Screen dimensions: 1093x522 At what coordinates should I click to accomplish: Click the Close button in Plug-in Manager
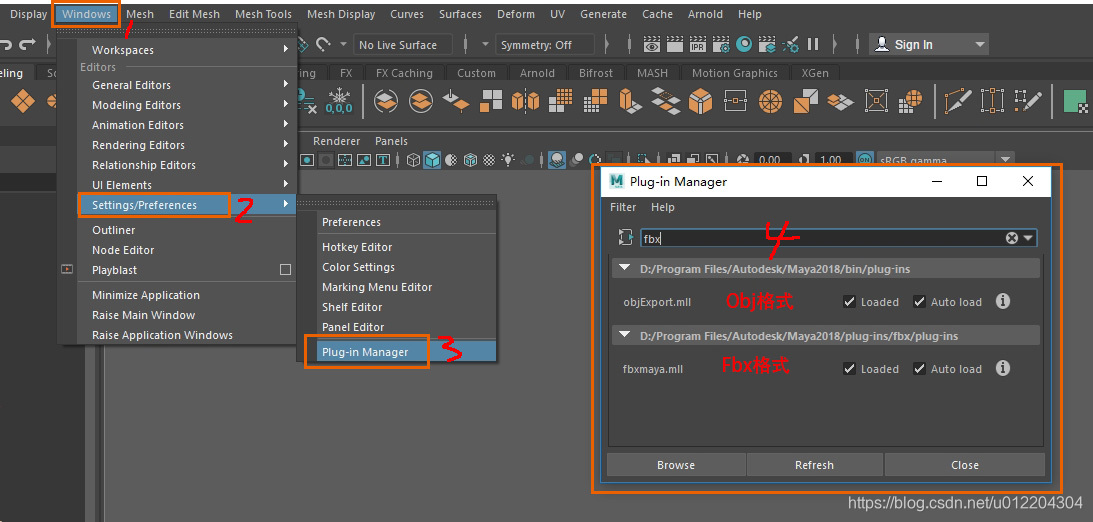click(965, 465)
